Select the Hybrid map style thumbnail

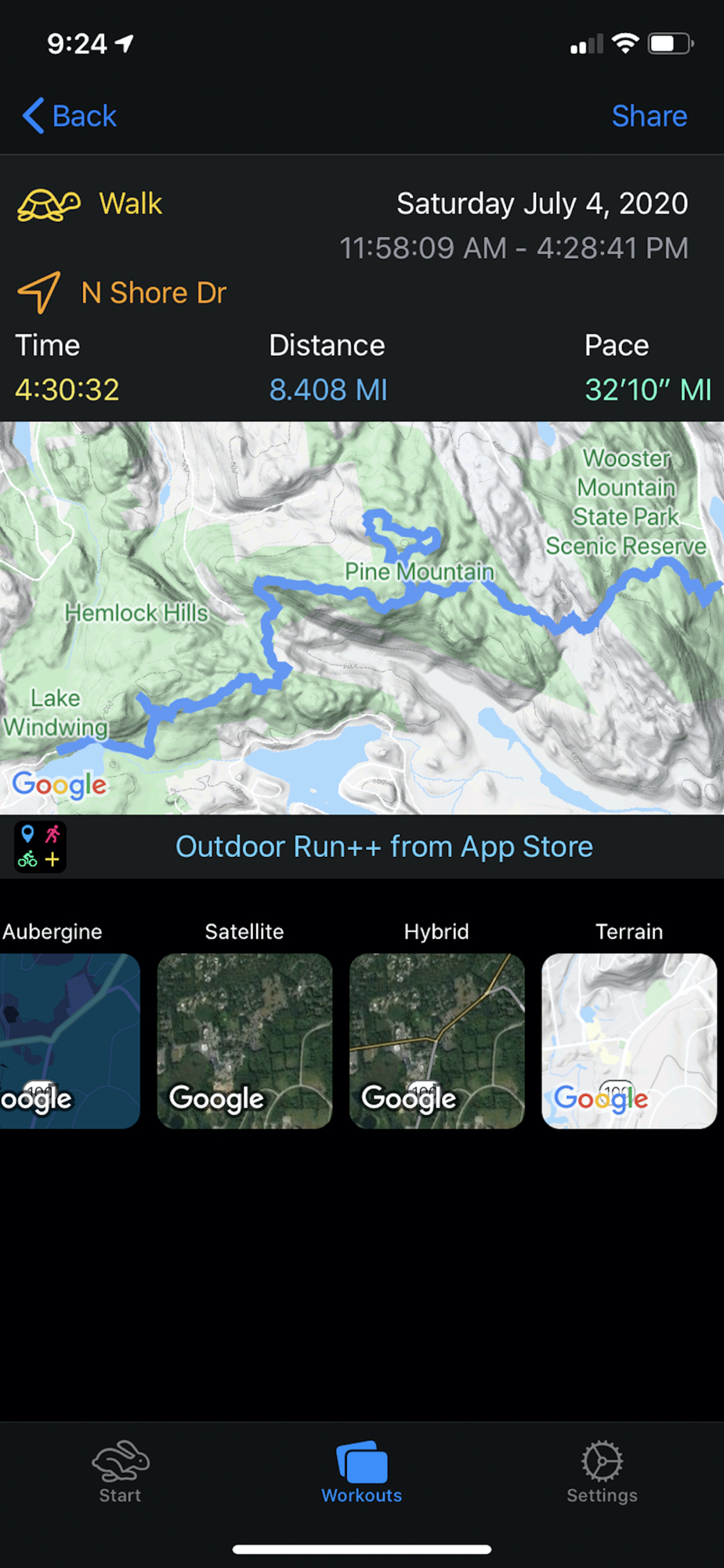(436, 1041)
